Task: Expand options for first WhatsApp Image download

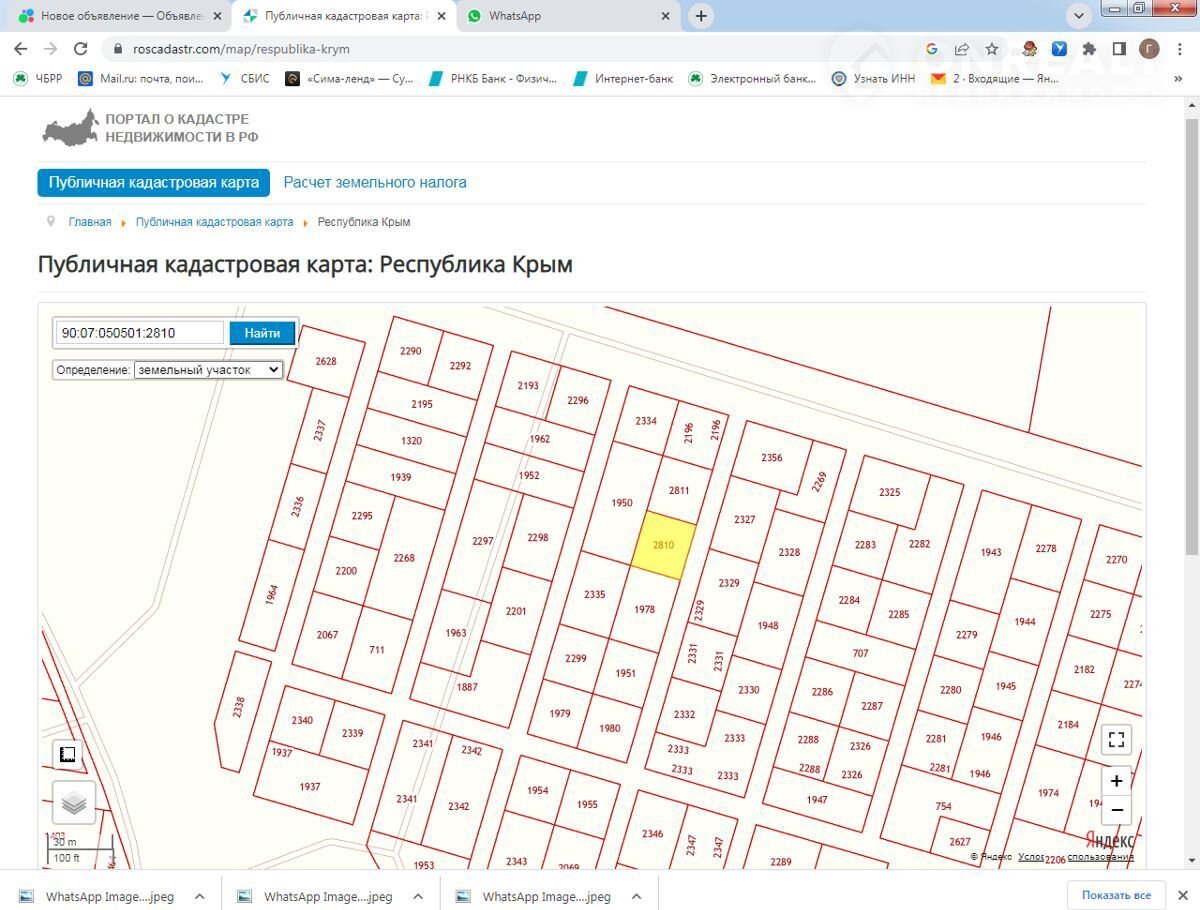Action: (200, 896)
